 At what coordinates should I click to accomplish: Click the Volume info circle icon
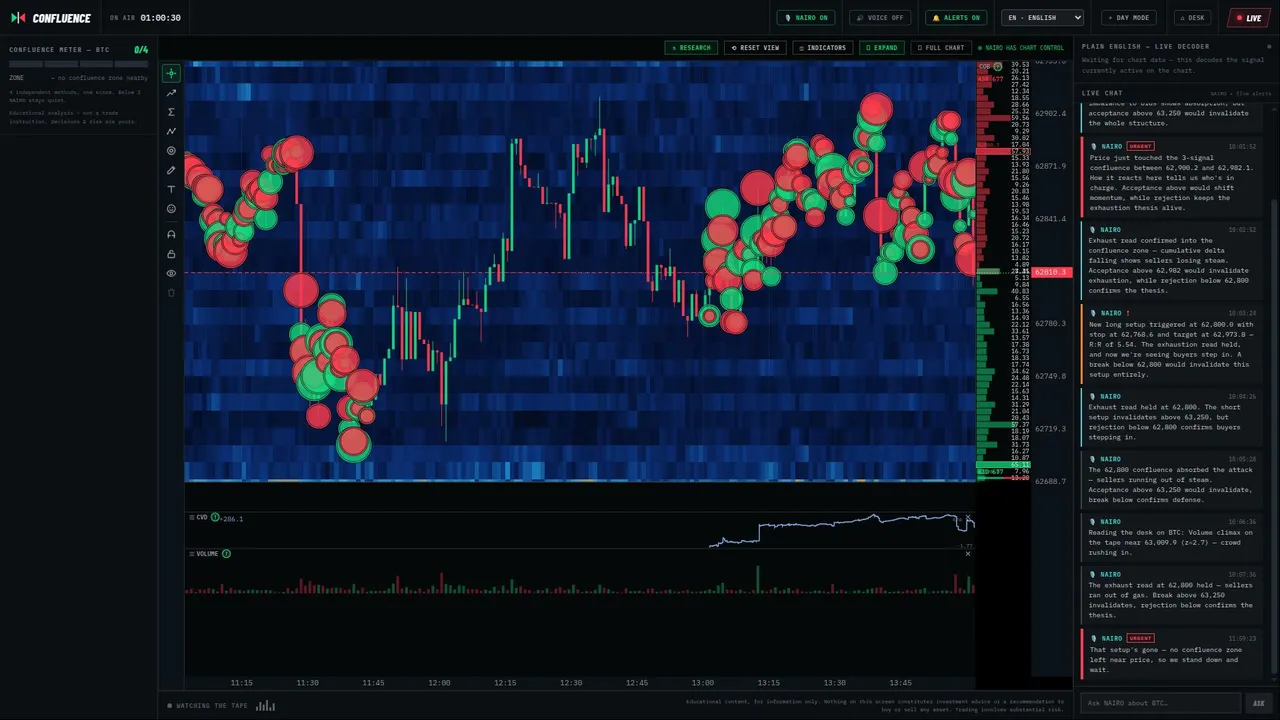pos(226,553)
